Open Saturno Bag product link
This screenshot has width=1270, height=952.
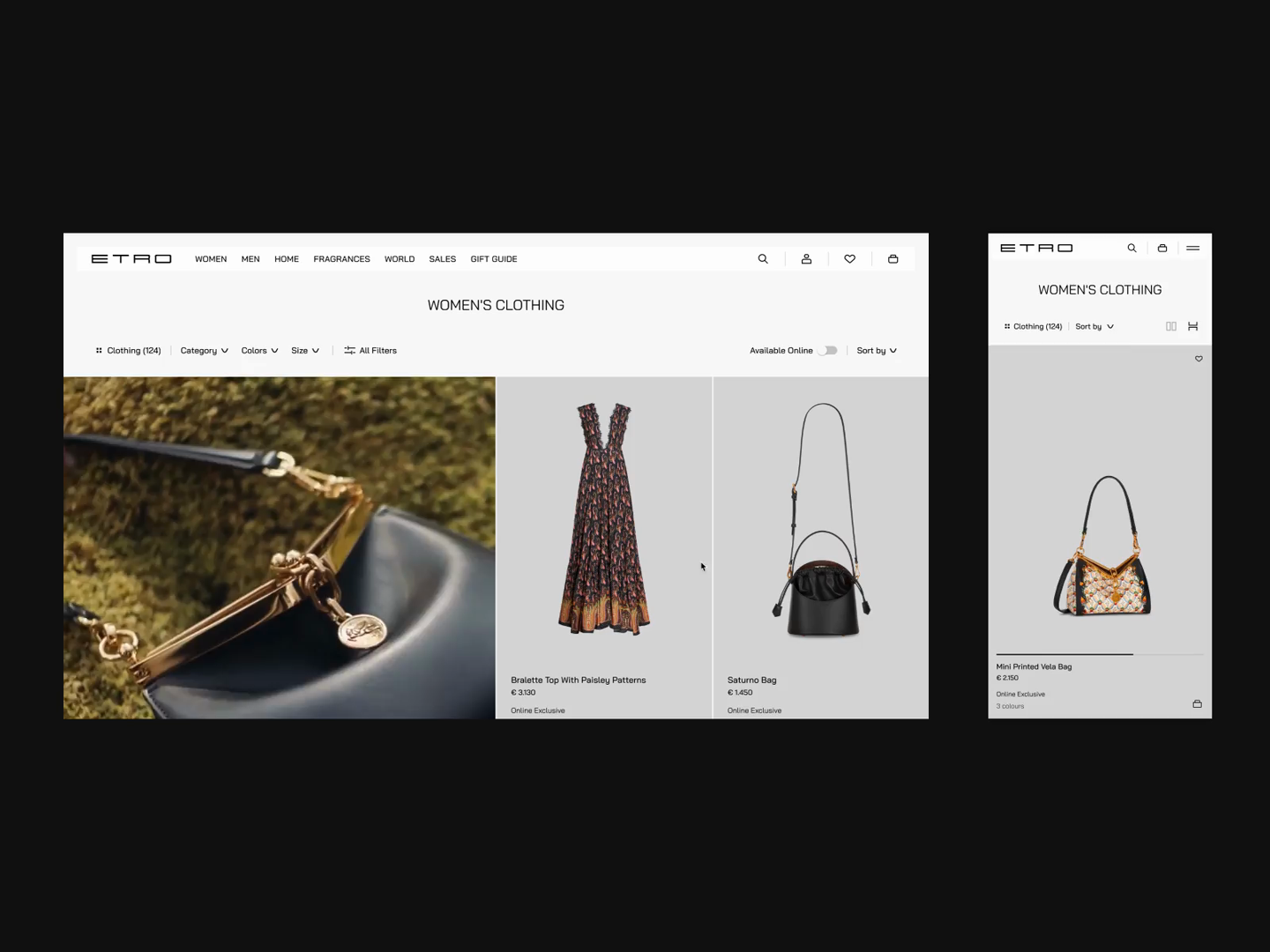pyautogui.click(x=752, y=681)
